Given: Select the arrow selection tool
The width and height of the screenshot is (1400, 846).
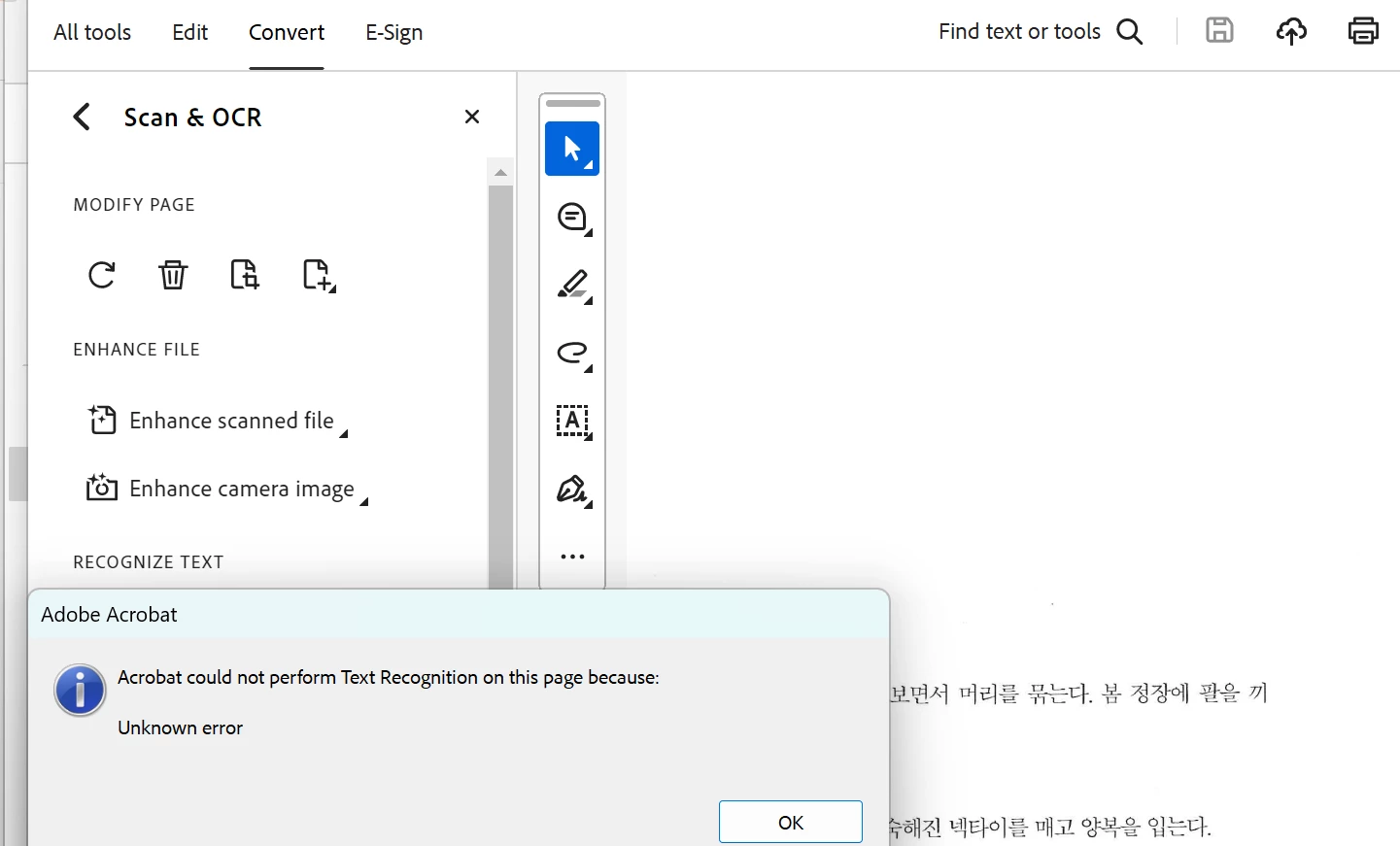Looking at the screenshot, I should (x=572, y=149).
